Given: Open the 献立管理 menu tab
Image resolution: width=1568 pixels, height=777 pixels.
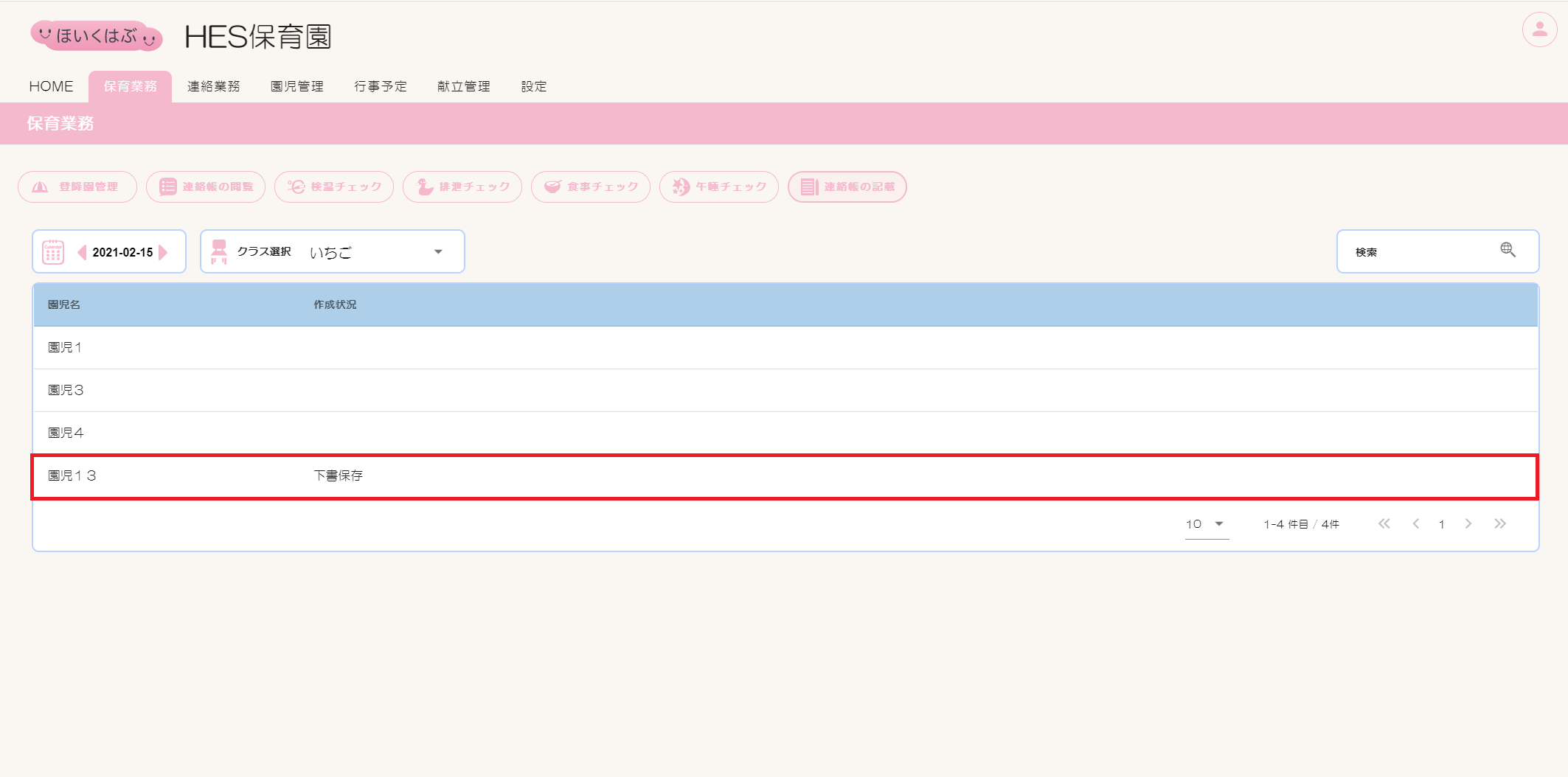Looking at the screenshot, I should [463, 87].
